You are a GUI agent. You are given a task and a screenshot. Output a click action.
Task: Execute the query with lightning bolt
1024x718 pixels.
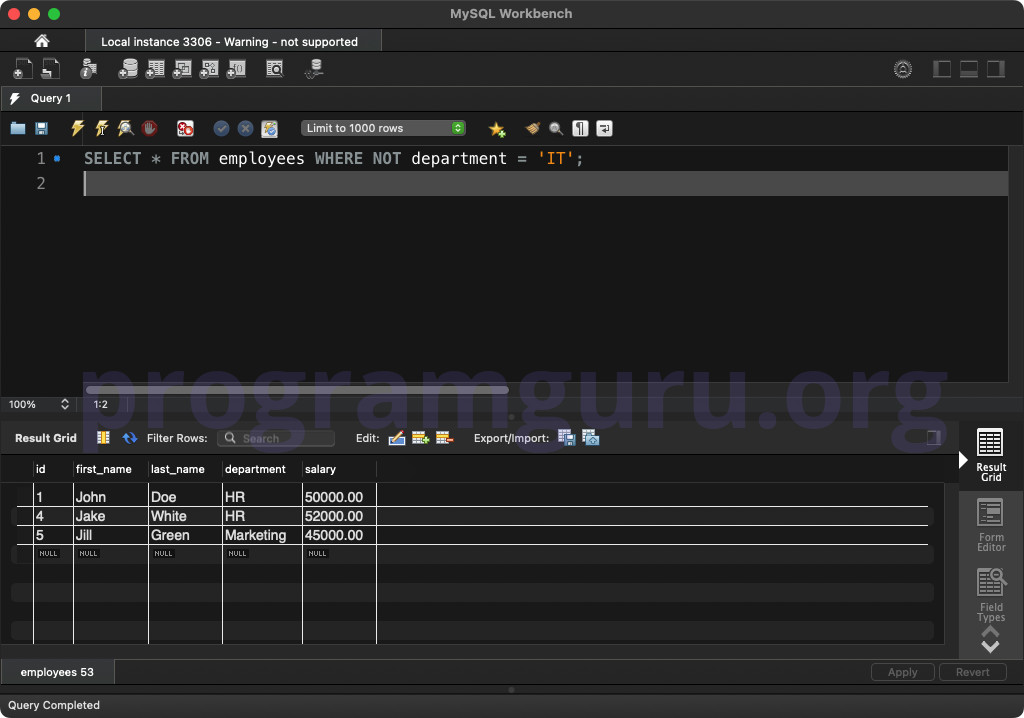(77, 128)
